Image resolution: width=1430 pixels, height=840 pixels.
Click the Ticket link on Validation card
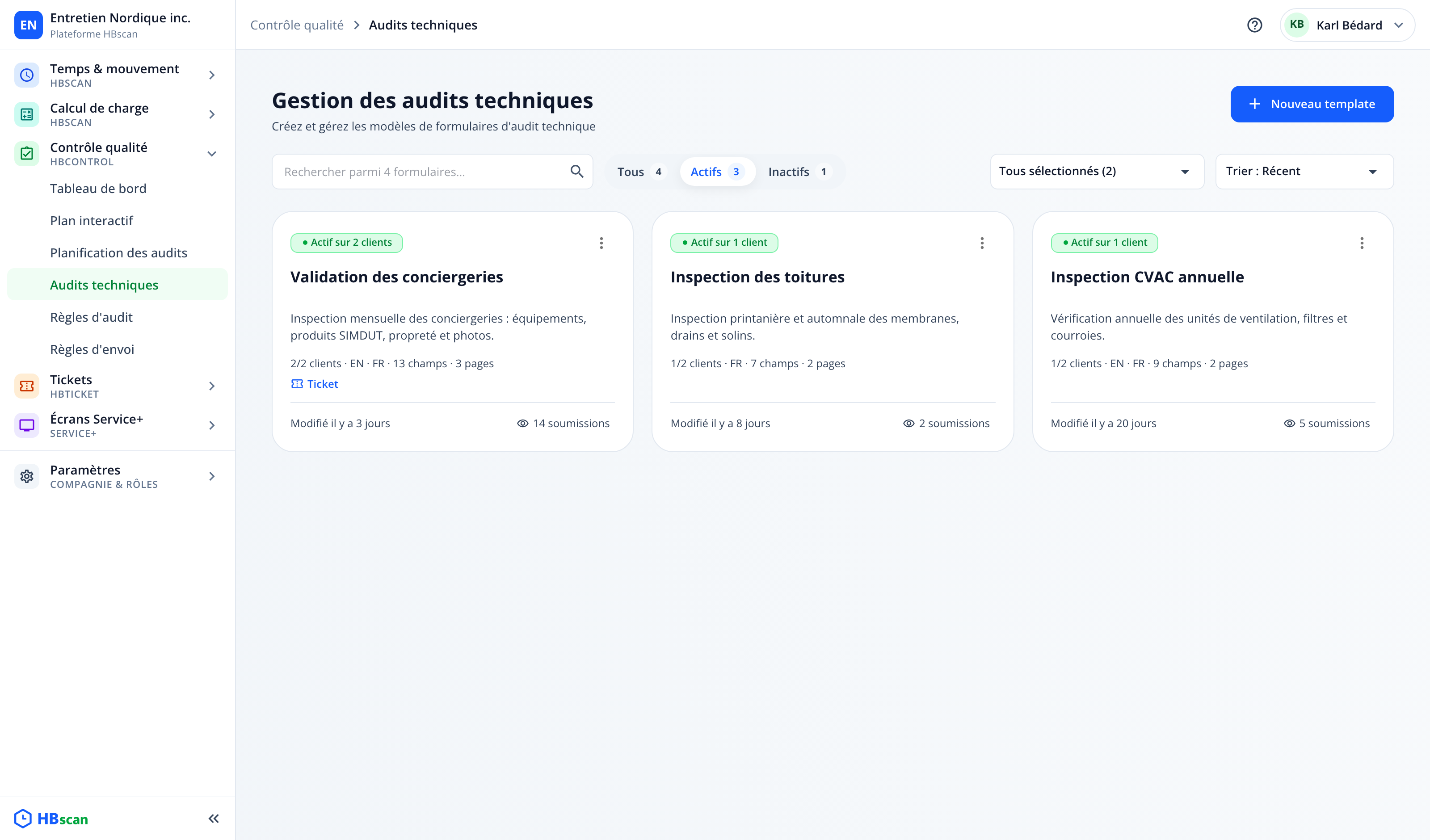tap(314, 384)
